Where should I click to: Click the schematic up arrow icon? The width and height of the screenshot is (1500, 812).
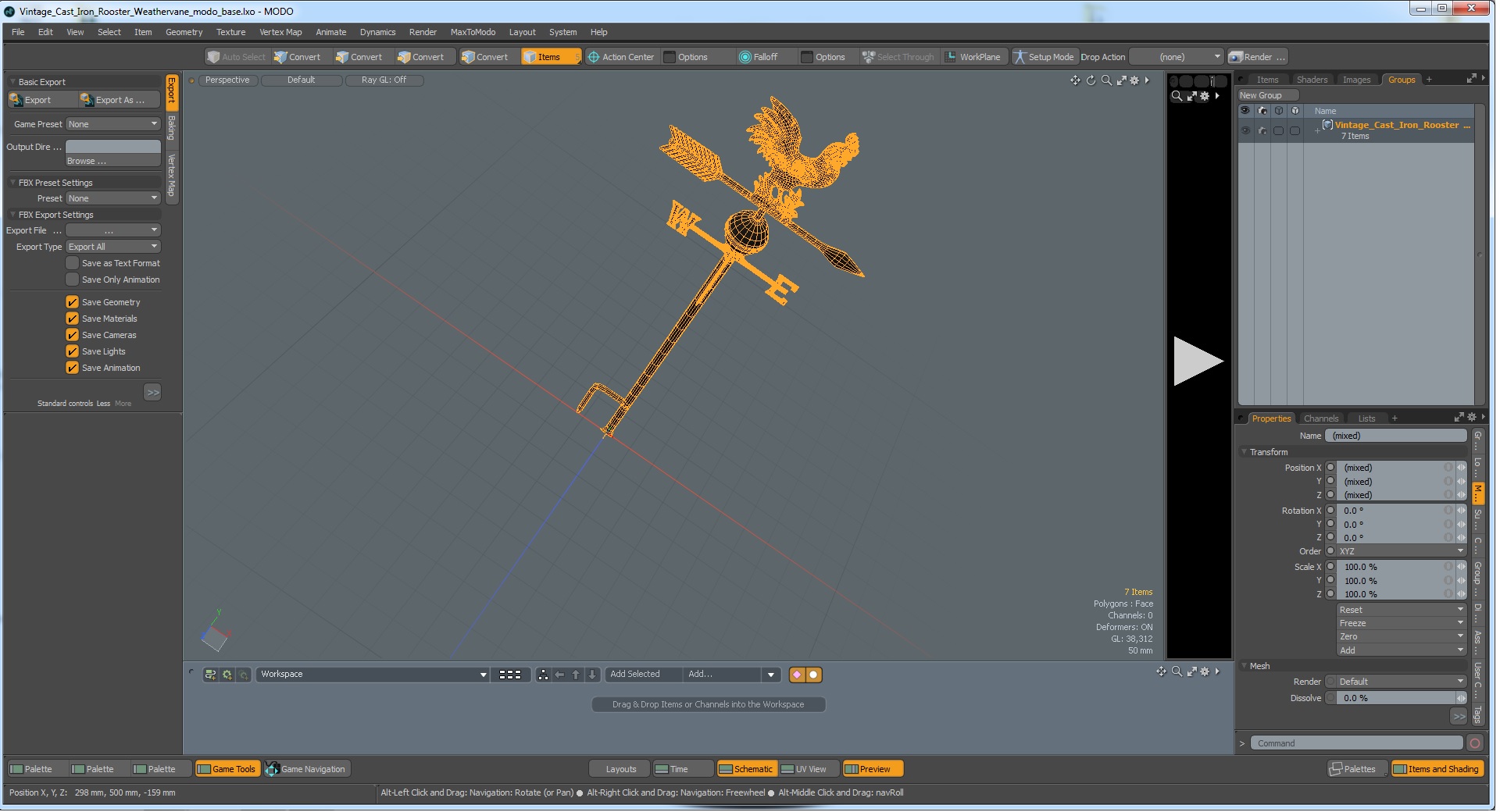[x=576, y=675]
